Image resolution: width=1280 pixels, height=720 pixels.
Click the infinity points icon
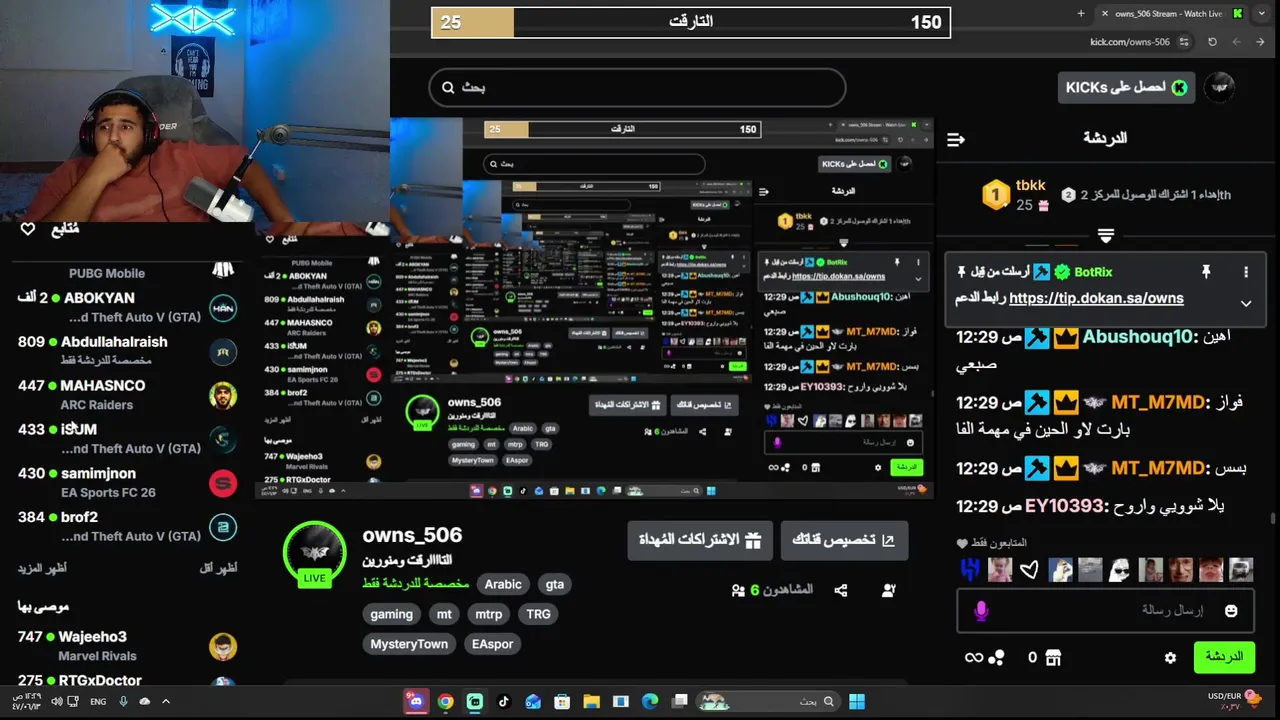(973, 658)
